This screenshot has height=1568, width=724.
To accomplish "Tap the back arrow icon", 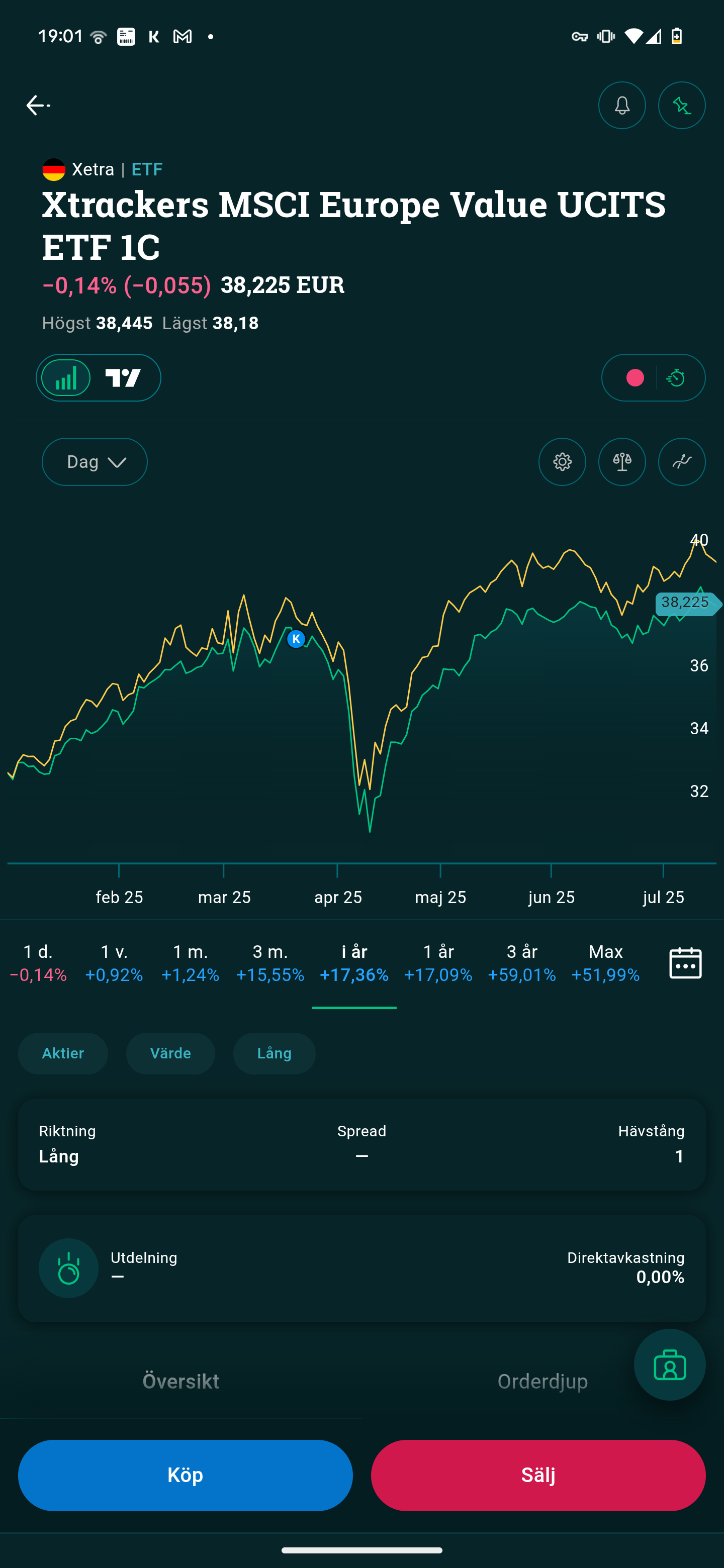I will coord(37,106).
